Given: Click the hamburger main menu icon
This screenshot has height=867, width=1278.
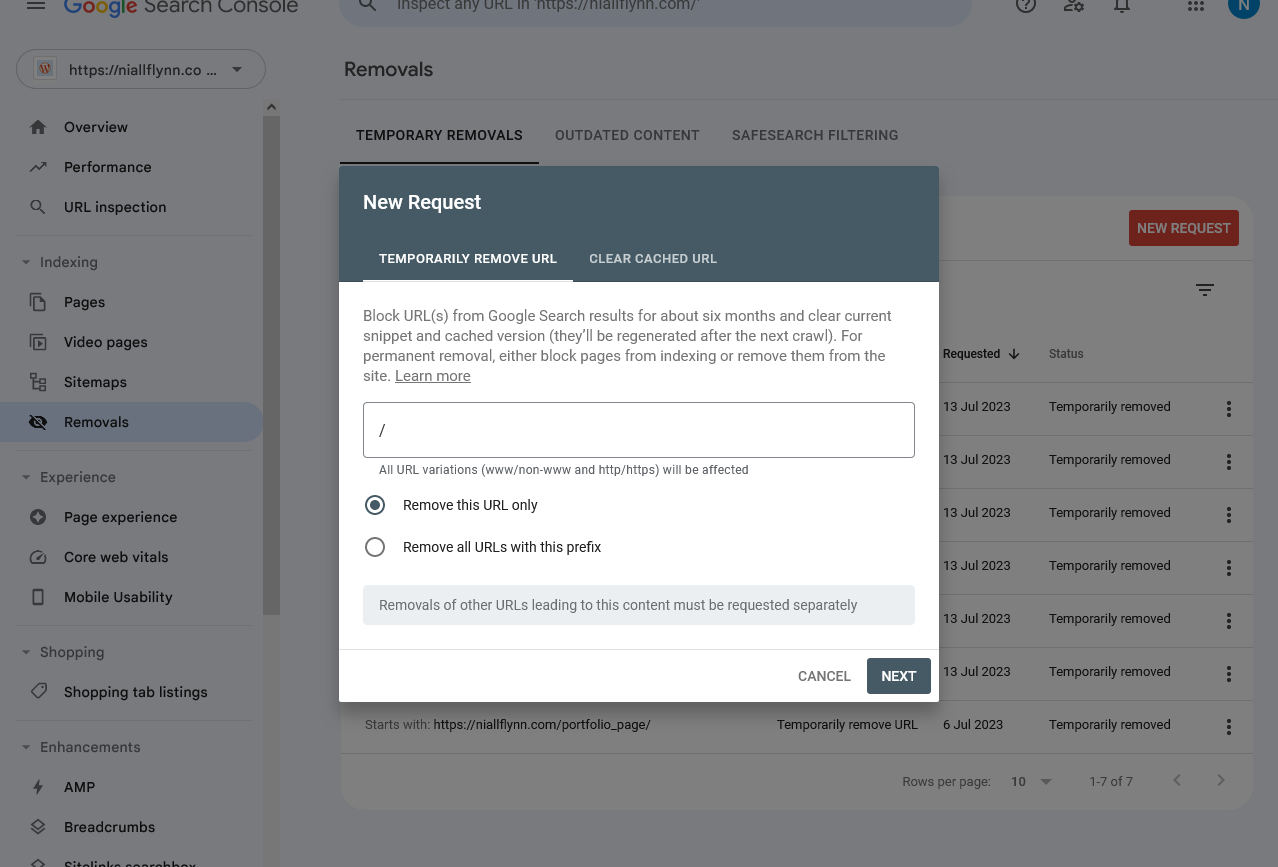Looking at the screenshot, I should 36,6.
